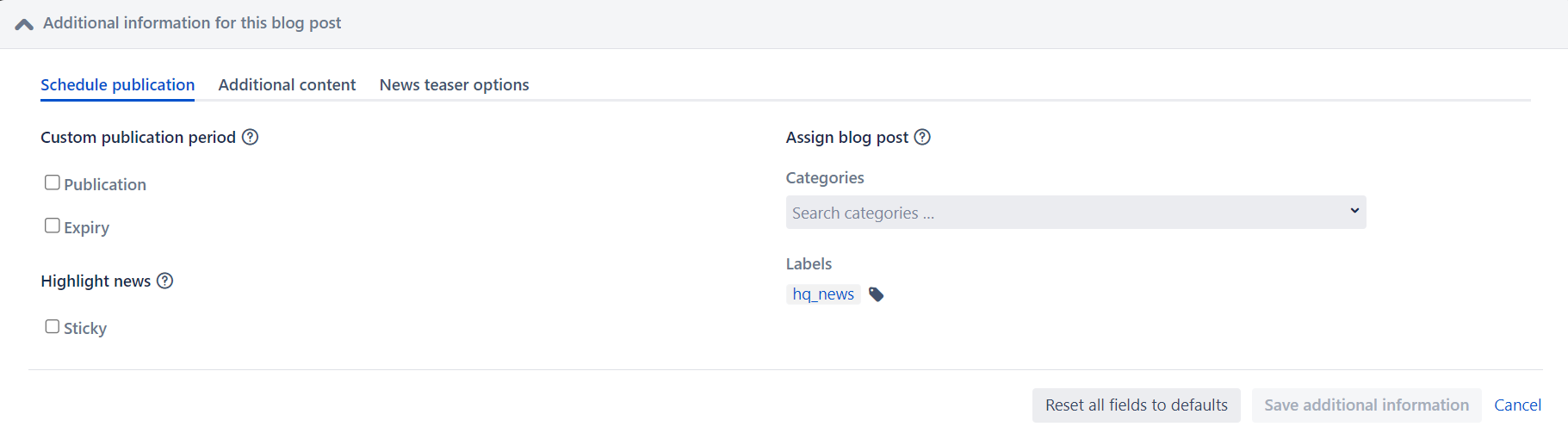Click the Publication checkbox label text

[105, 184]
